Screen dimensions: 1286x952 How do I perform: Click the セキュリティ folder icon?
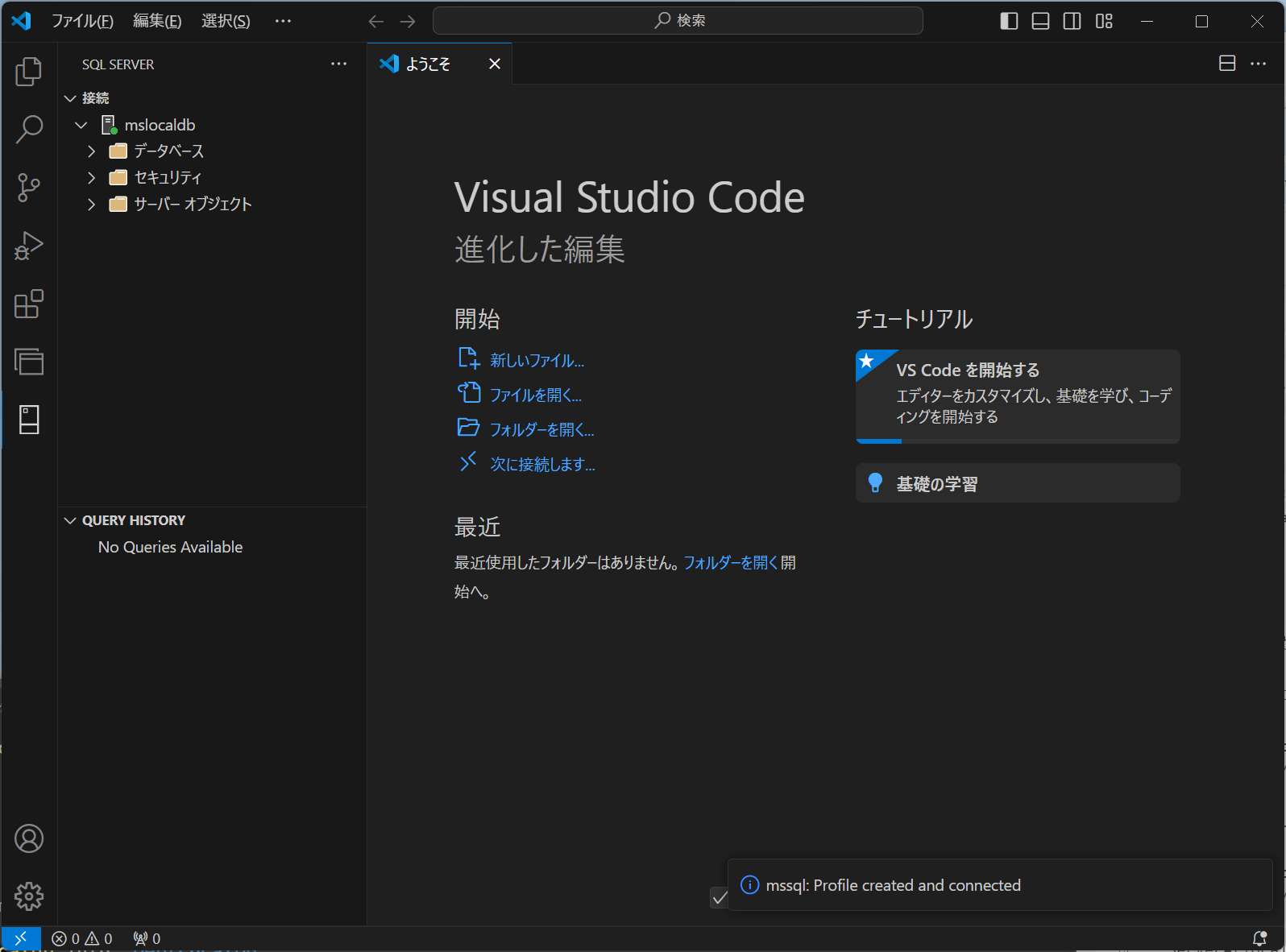click(118, 177)
